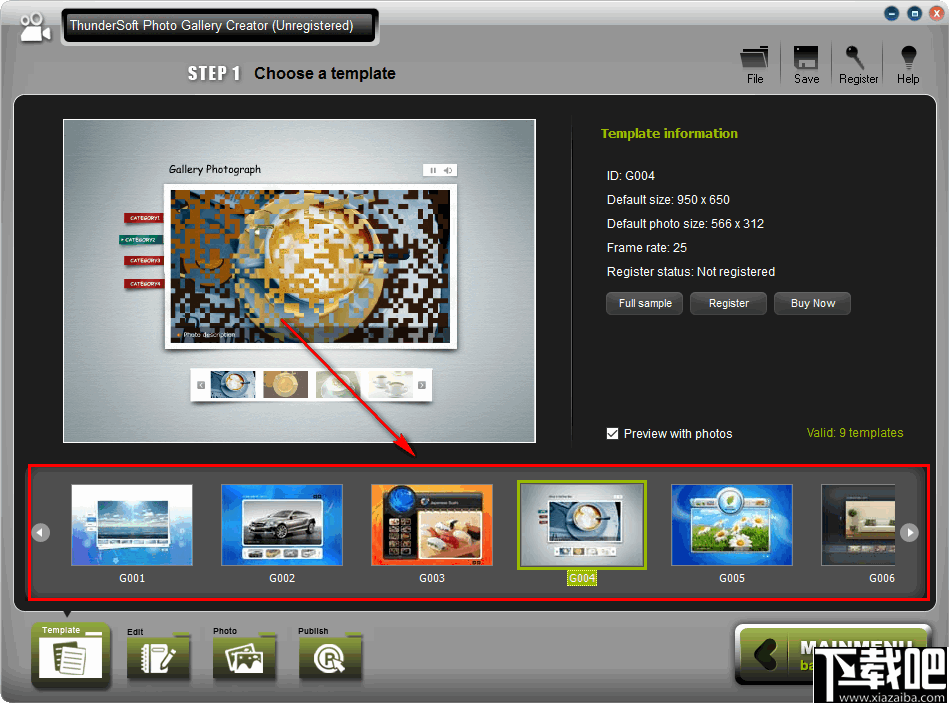
Task: Return via the MAINMENU back button
Action: [790, 655]
